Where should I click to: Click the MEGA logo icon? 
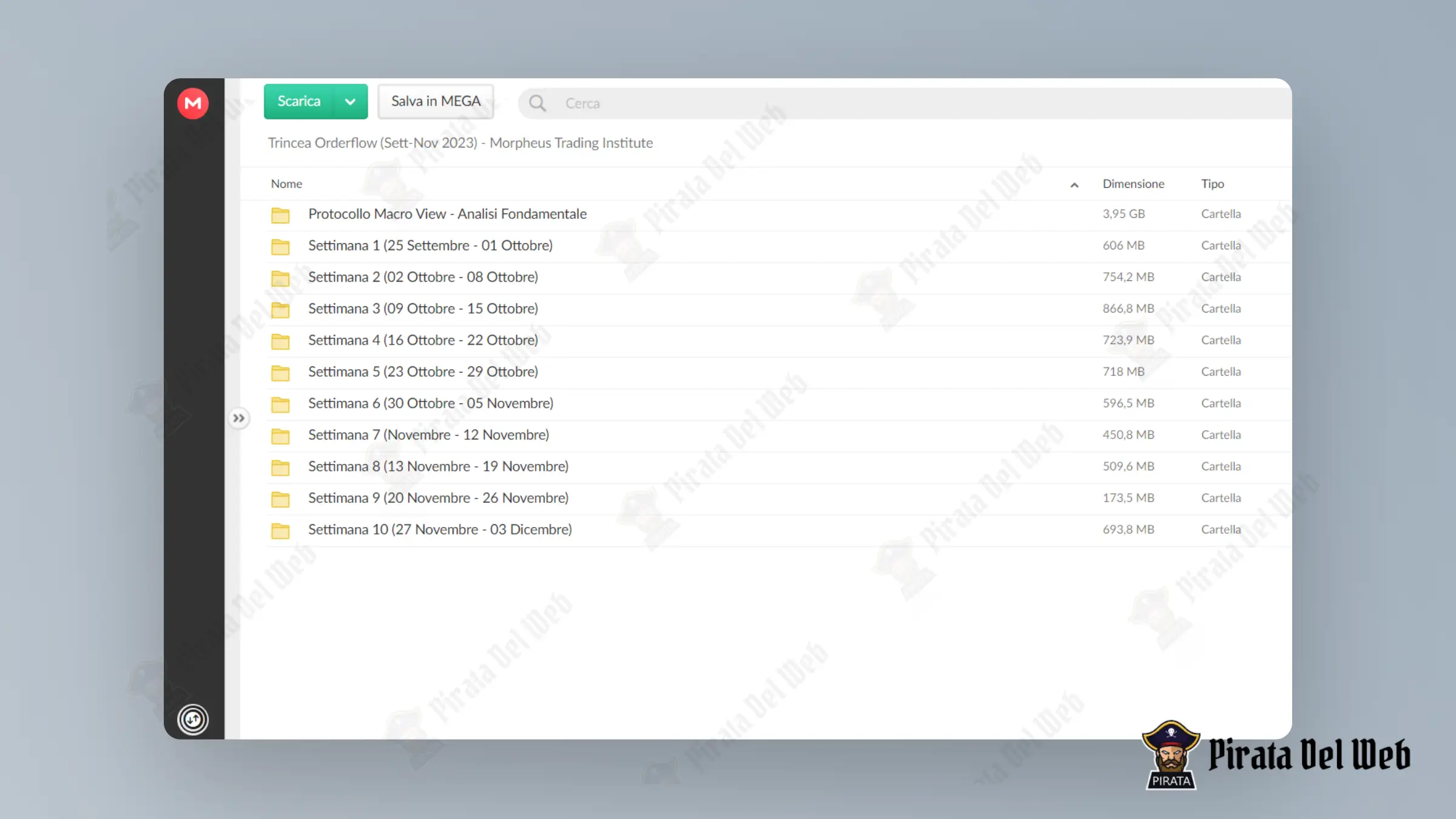coord(193,103)
